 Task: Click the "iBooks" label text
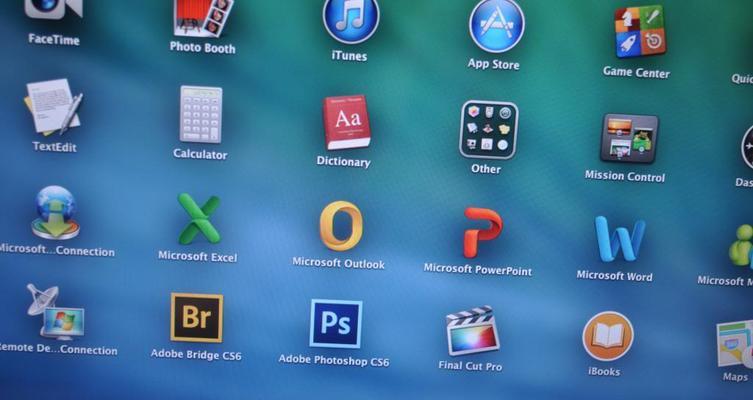pyautogui.click(x=604, y=371)
